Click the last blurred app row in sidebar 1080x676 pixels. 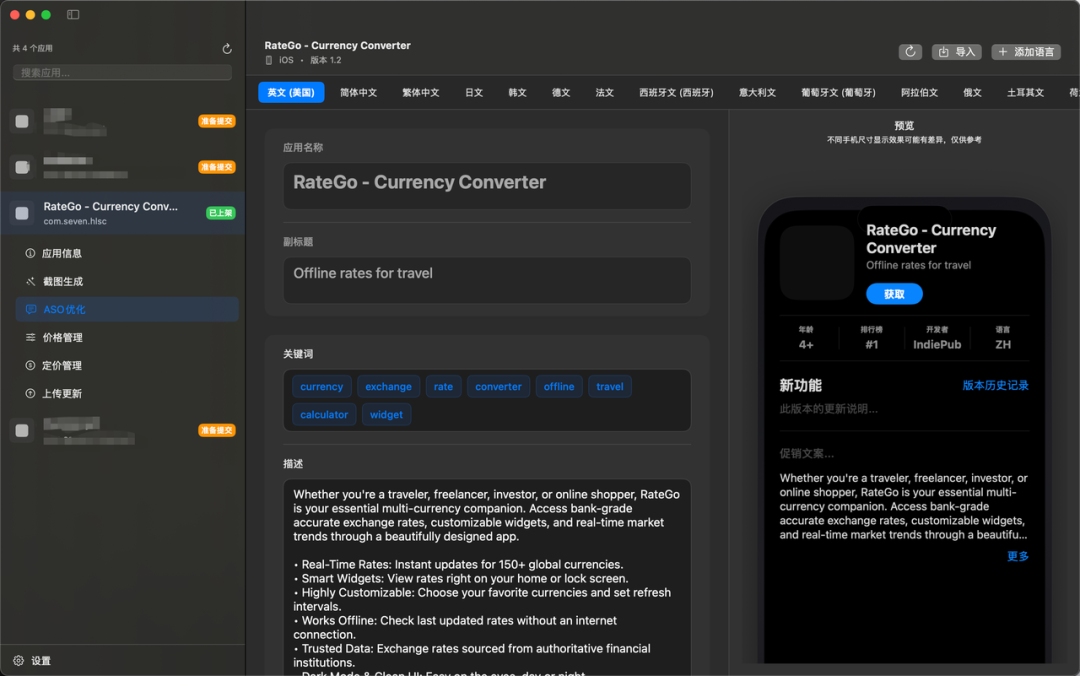click(x=123, y=430)
